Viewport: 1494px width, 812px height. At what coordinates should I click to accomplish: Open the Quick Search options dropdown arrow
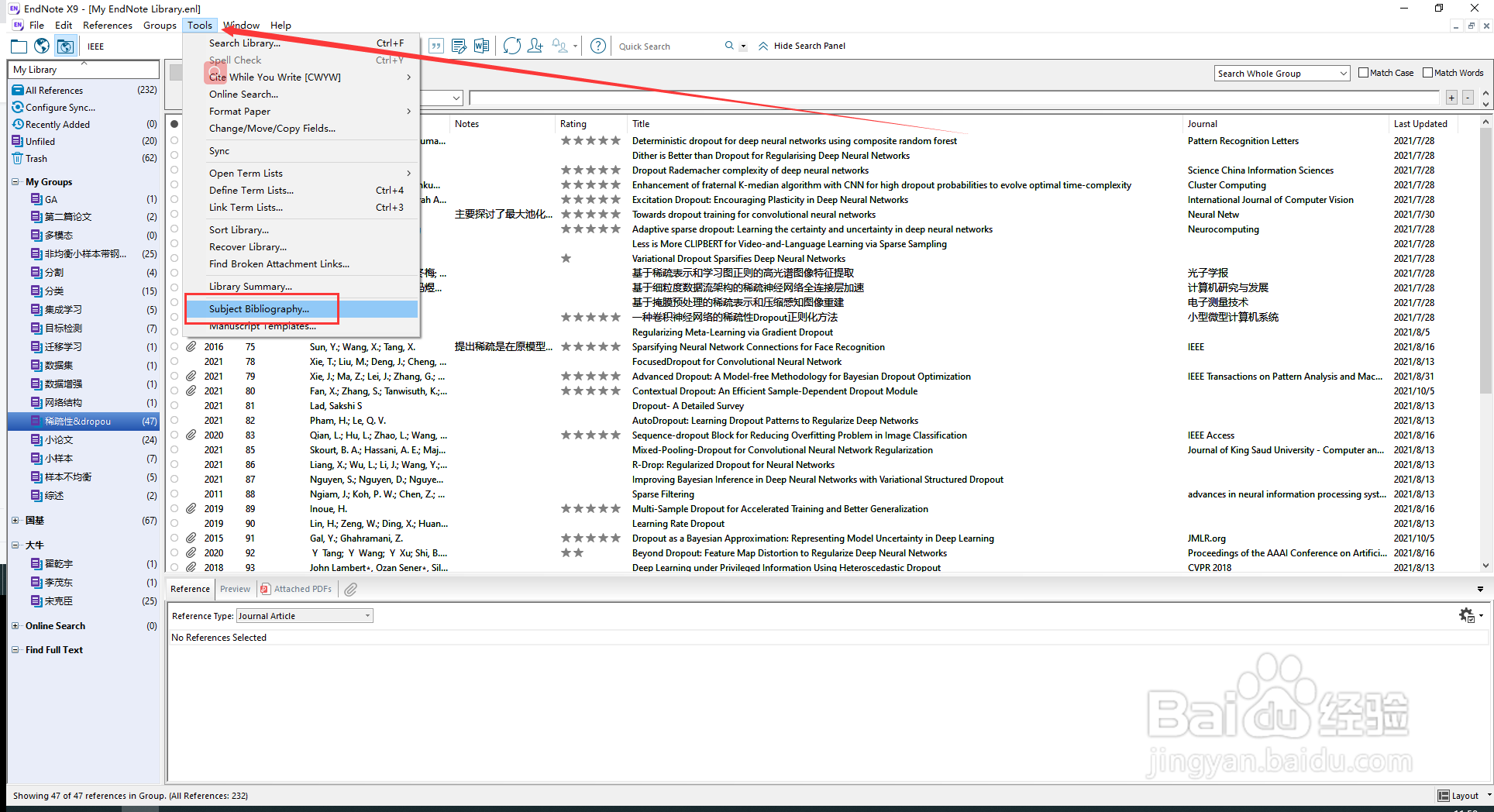(x=743, y=46)
